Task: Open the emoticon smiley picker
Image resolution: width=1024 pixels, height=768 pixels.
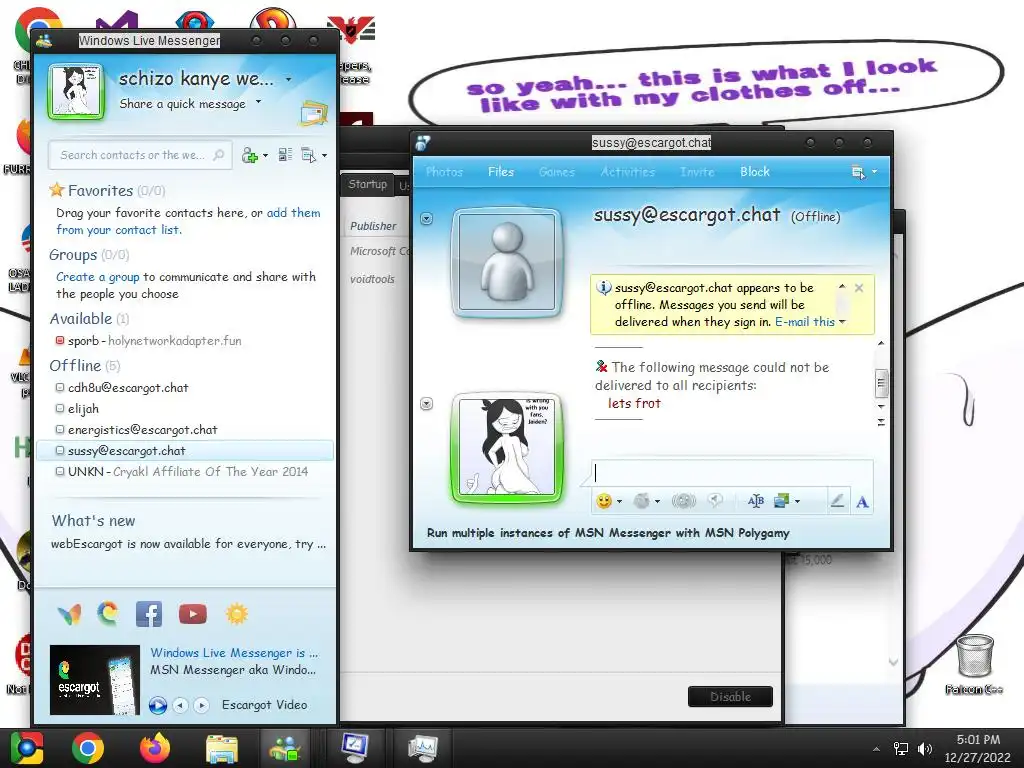Action: [x=604, y=501]
